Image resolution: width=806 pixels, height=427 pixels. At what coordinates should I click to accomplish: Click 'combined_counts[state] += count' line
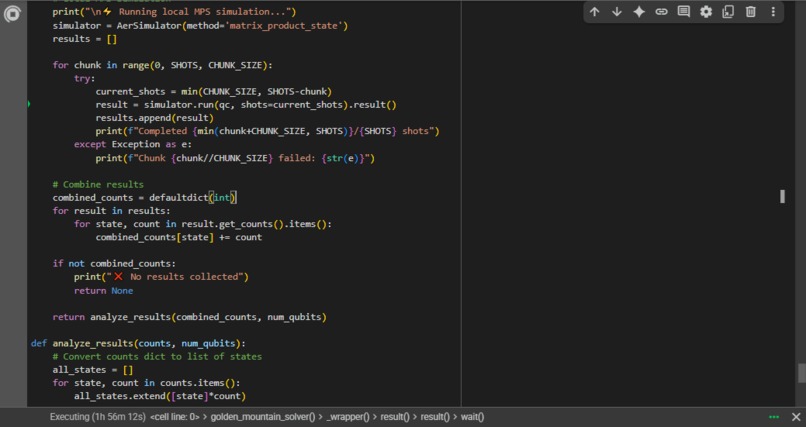[178, 237]
